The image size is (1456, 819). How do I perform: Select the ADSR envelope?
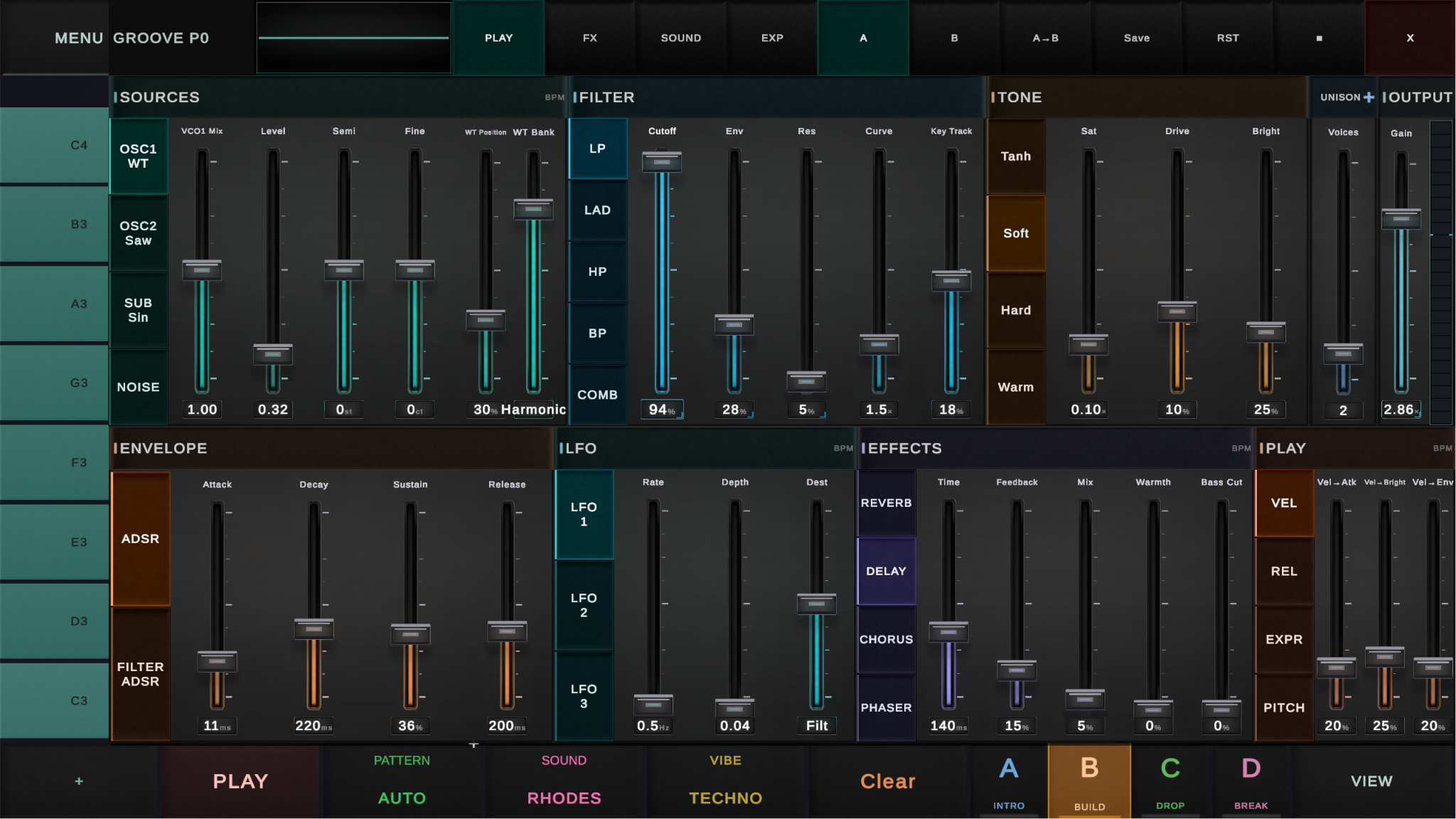tap(140, 539)
